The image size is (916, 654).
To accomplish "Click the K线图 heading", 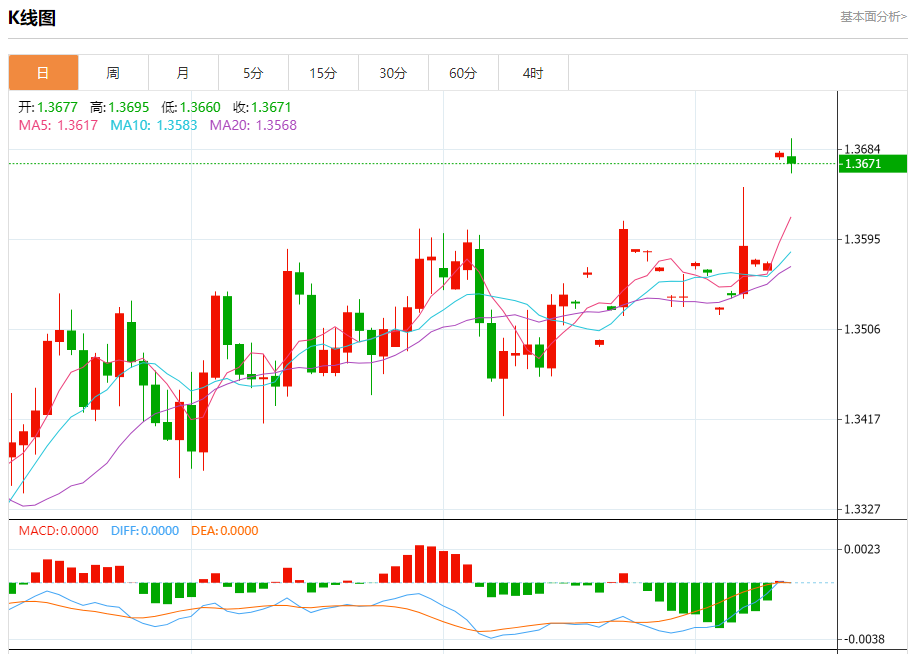I will pyautogui.click(x=32, y=18).
